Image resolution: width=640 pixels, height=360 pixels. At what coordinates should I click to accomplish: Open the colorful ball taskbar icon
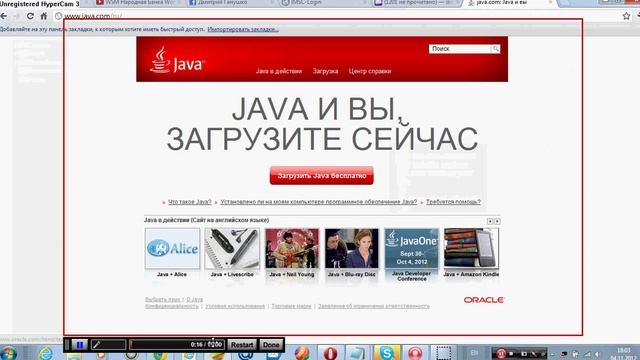302,353
